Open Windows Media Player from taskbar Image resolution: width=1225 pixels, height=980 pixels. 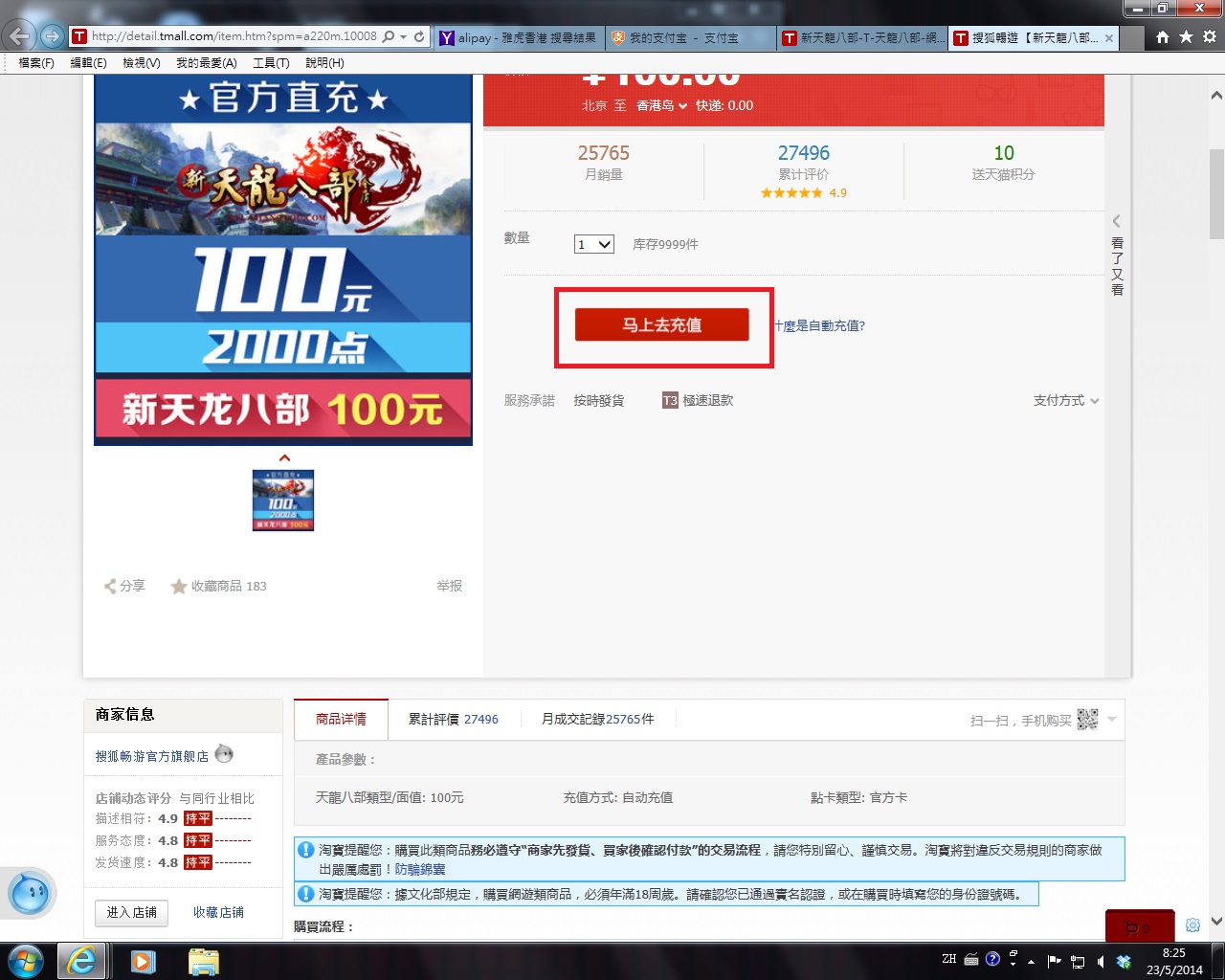point(144,961)
